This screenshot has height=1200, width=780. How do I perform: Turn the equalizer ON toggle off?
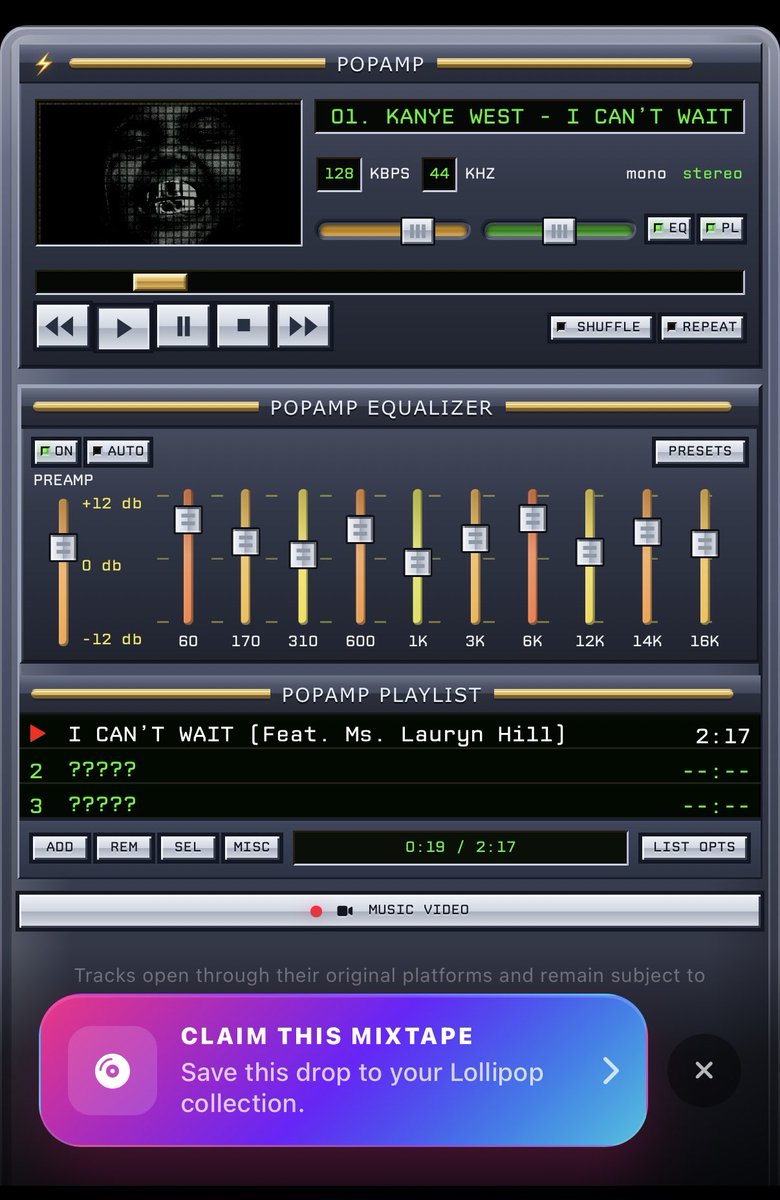point(56,451)
